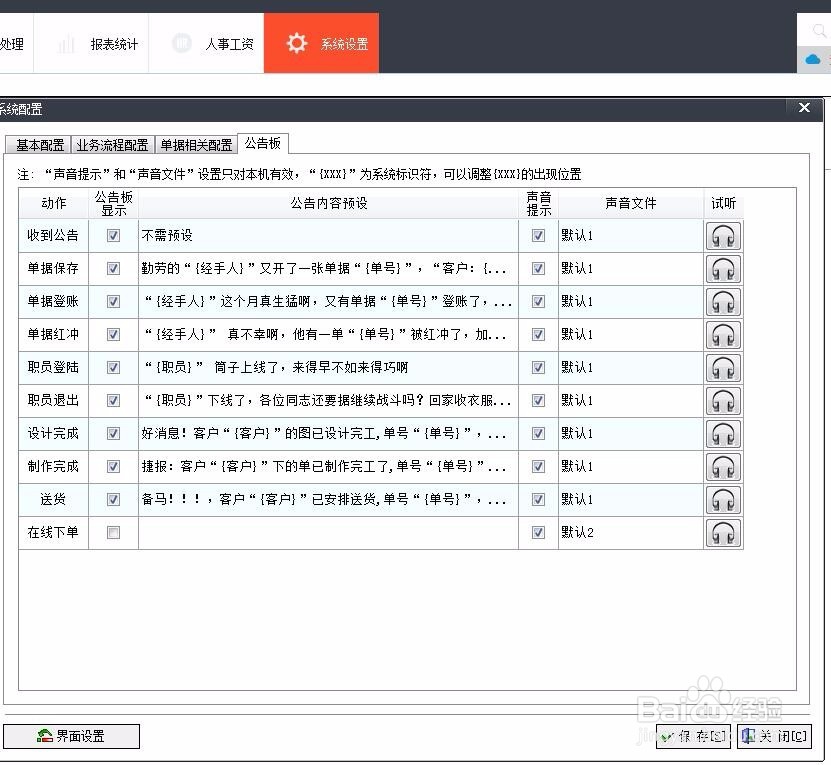The image size is (831, 765).
Task: Play the 制作完成 sound preview
Action: [x=723, y=466]
